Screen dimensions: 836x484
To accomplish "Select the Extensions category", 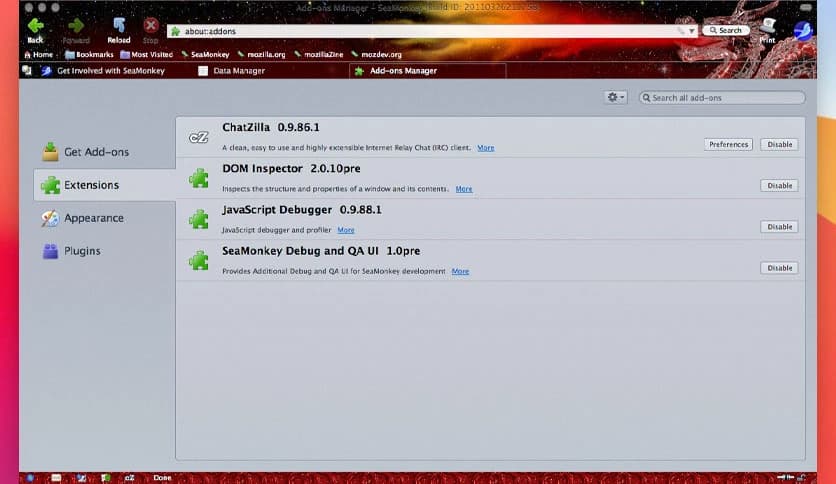I will [x=104, y=185].
